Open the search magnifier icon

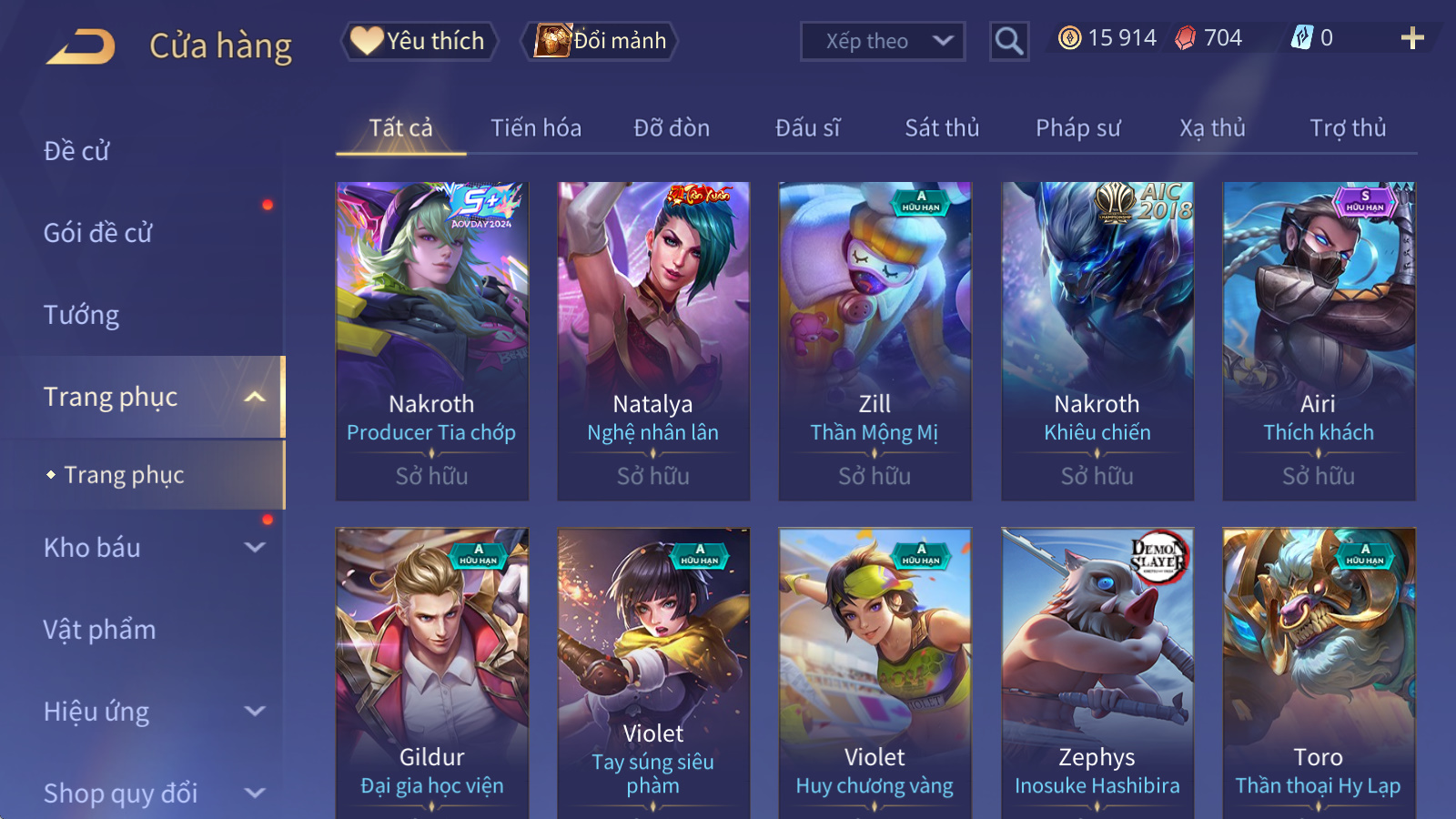click(x=1008, y=41)
